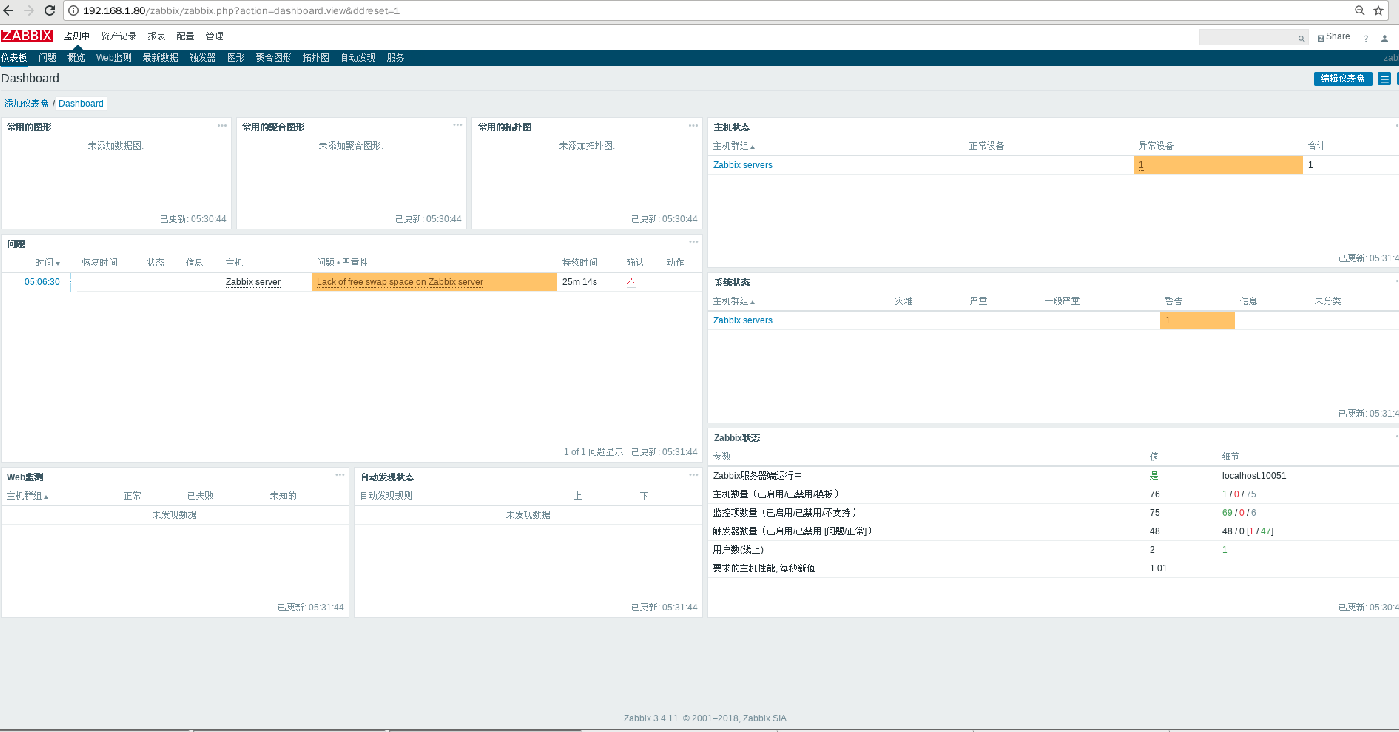The width and height of the screenshot is (1399, 732).
Task: Click the zoom magnifier icon in address bar
Action: click(1361, 10)
